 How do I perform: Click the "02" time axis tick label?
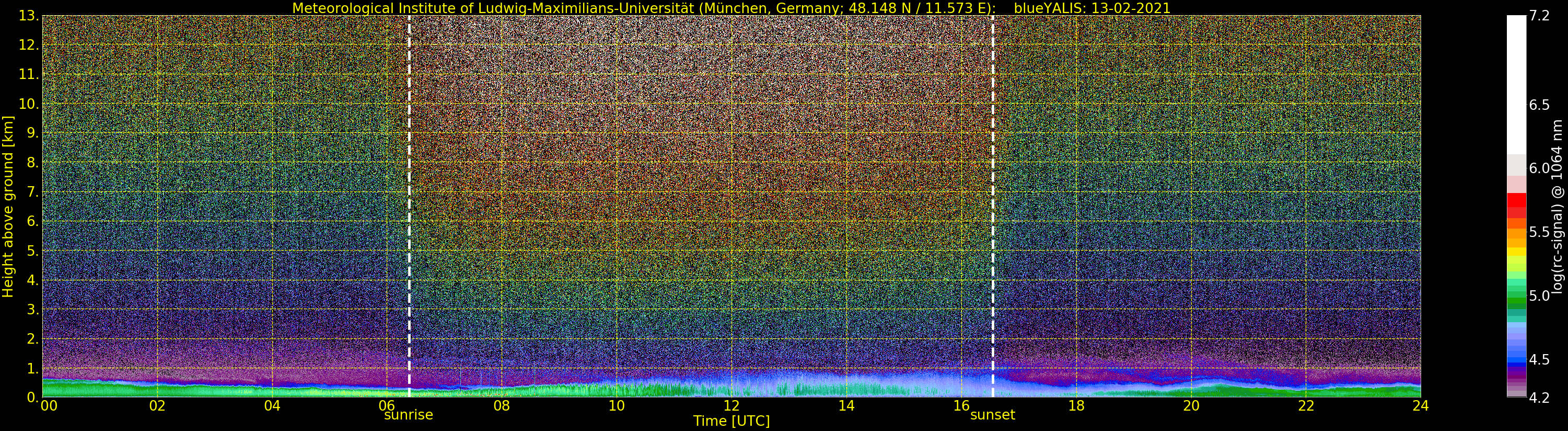tap(158, 406)
